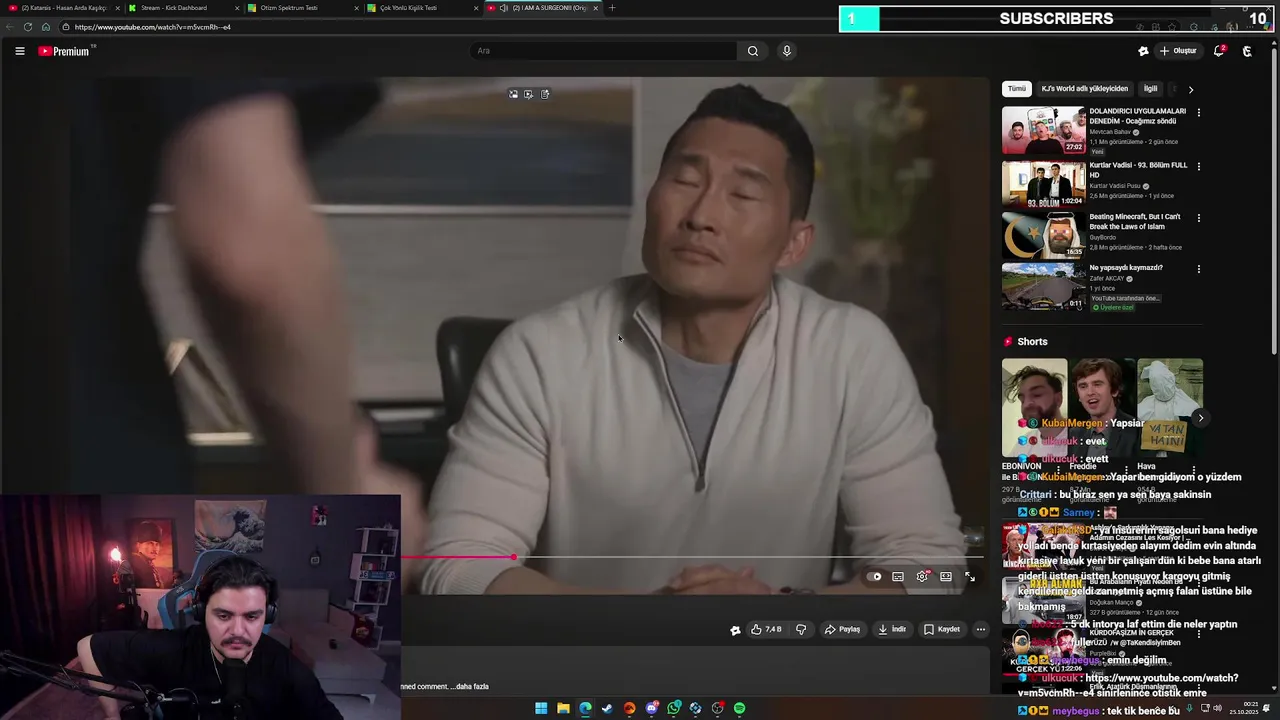The height and width of the screenshot is (720, 1280).
Task: Open the notifications bell
Action: coord(1219,51)
